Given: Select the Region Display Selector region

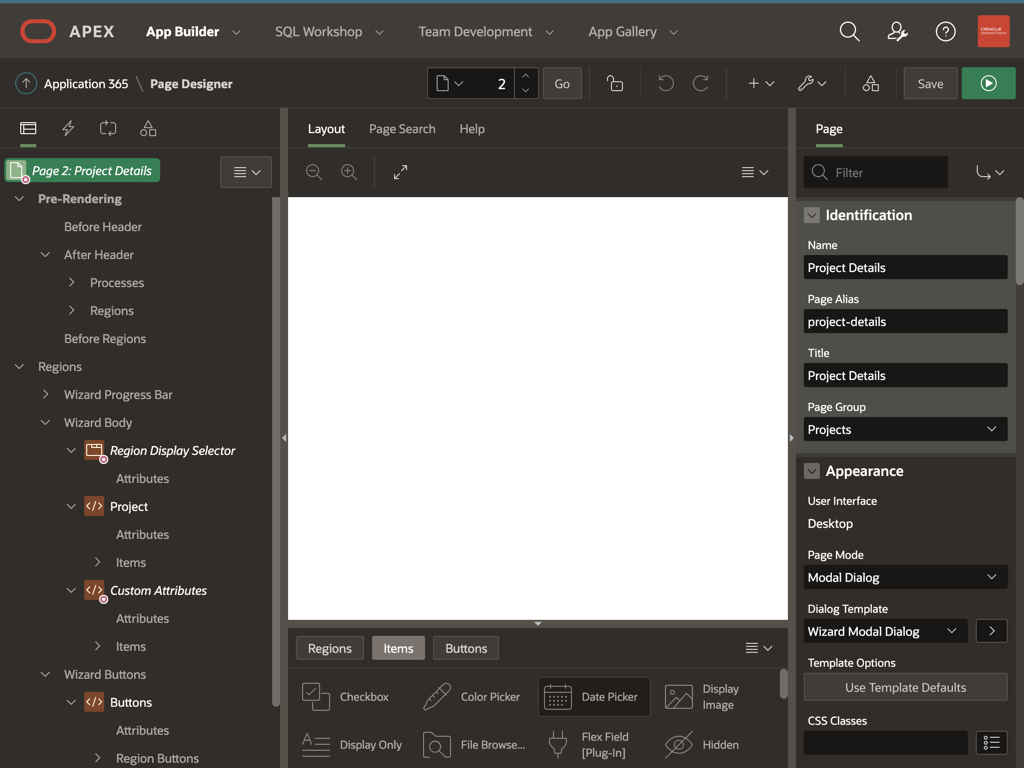Looking at the screenshot, I should coord(172,451).
